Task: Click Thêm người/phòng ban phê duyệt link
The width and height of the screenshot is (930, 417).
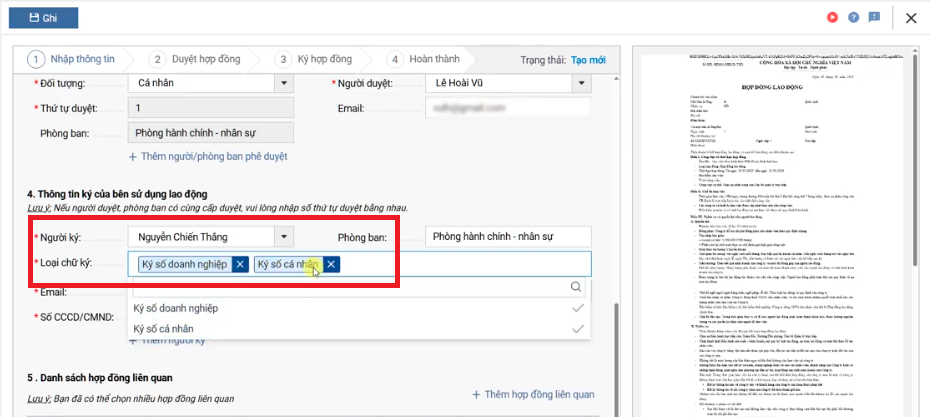Action: pyautogui.click(x=208, y=157)
